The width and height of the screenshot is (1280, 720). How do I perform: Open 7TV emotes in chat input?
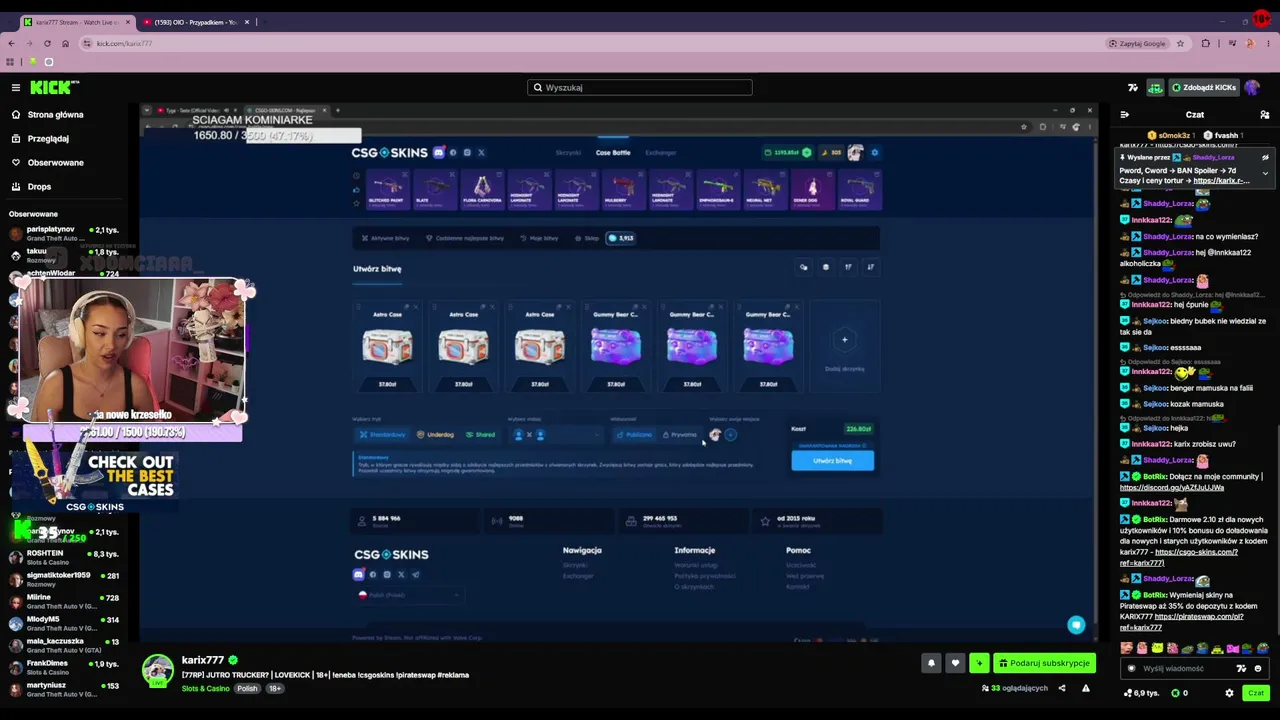tap(1242, 669)
